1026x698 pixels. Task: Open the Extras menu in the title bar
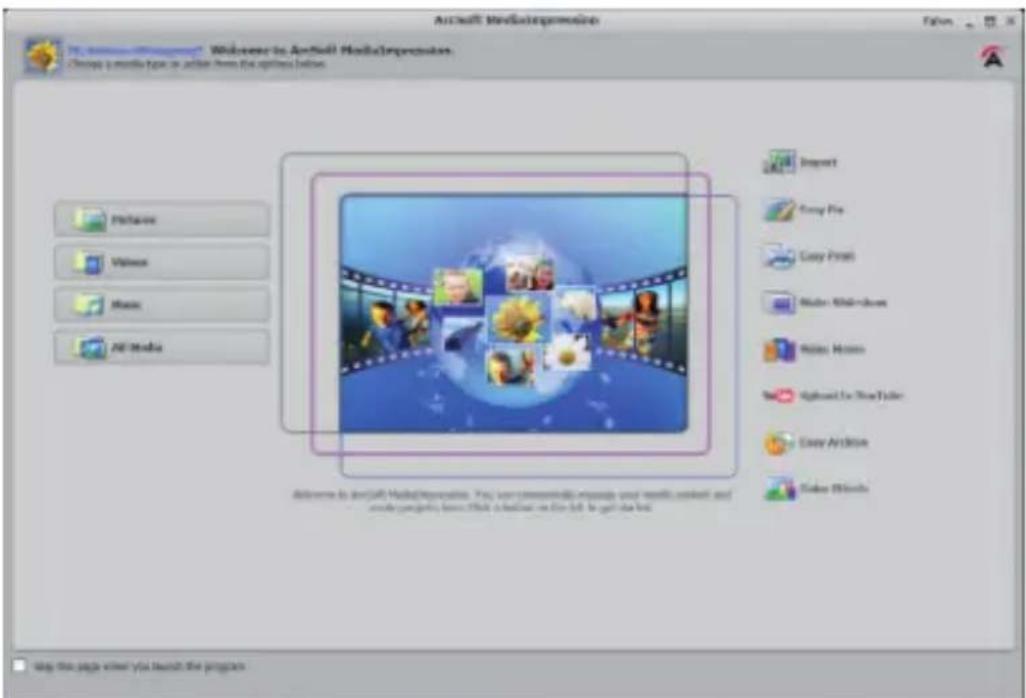pyautogui.click(x=937, y=22)
